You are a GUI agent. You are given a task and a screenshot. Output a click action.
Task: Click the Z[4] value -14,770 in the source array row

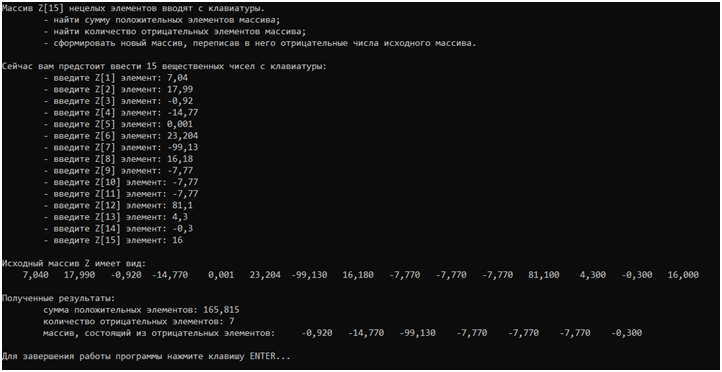point(170,275)
